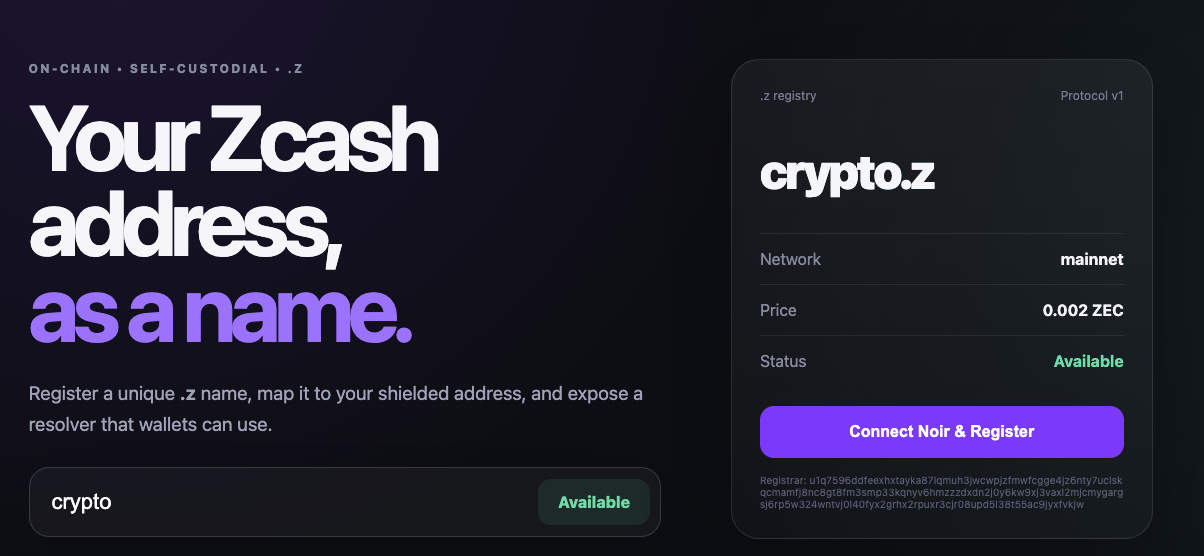The width and height of the screenshot is (1204, 556).
Task: Click the Connect Noir & Register button
Action: [x=941, y=432]
